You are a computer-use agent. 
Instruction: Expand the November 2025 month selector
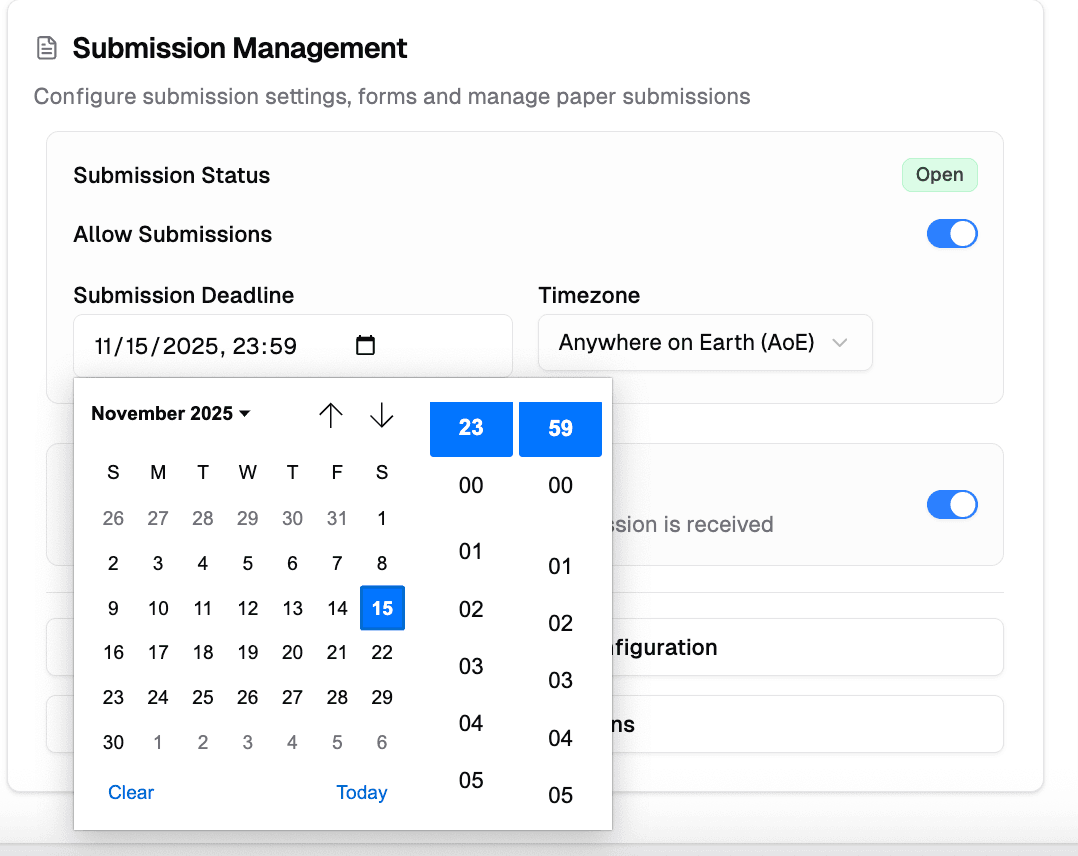click(x=169, y=413)
